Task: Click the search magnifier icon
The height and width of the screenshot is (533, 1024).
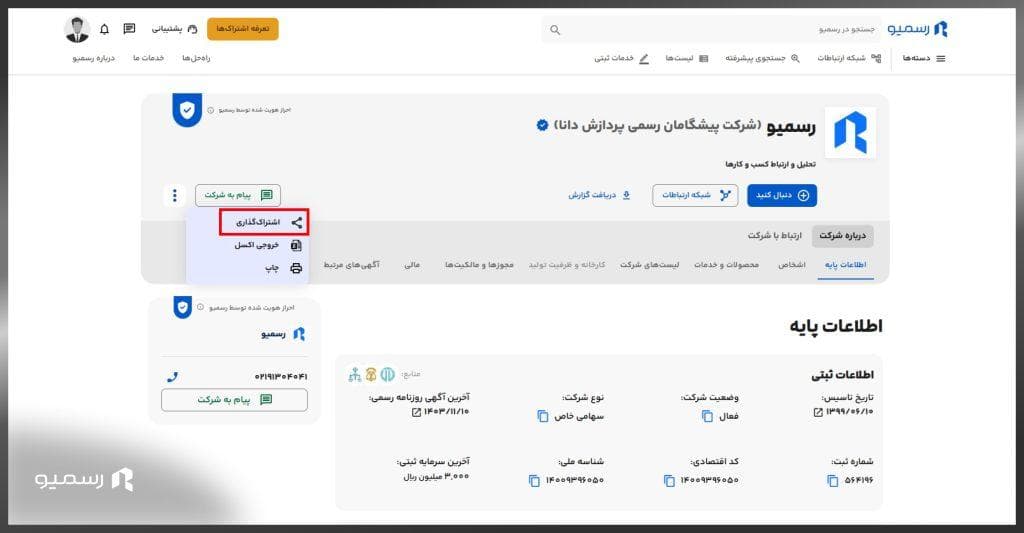Action: point(555,30)
